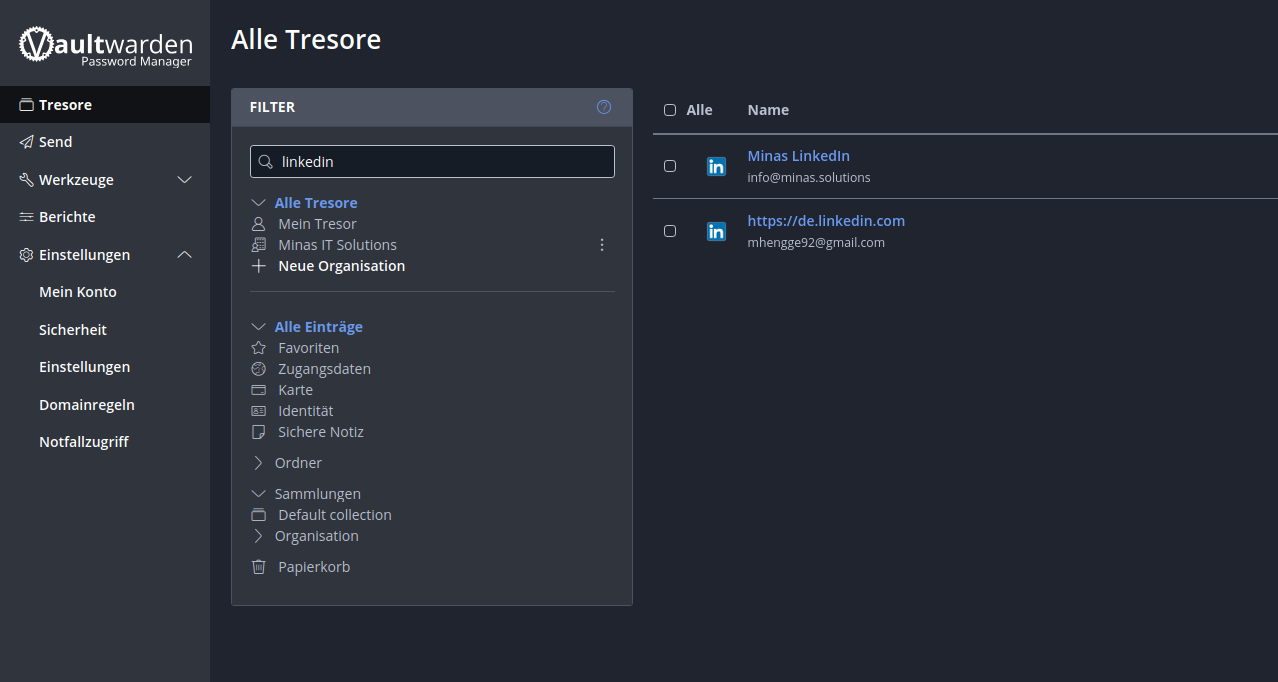Click Neue Organisation
This screenshot has width=1278, height=682.
pos(342,266)
